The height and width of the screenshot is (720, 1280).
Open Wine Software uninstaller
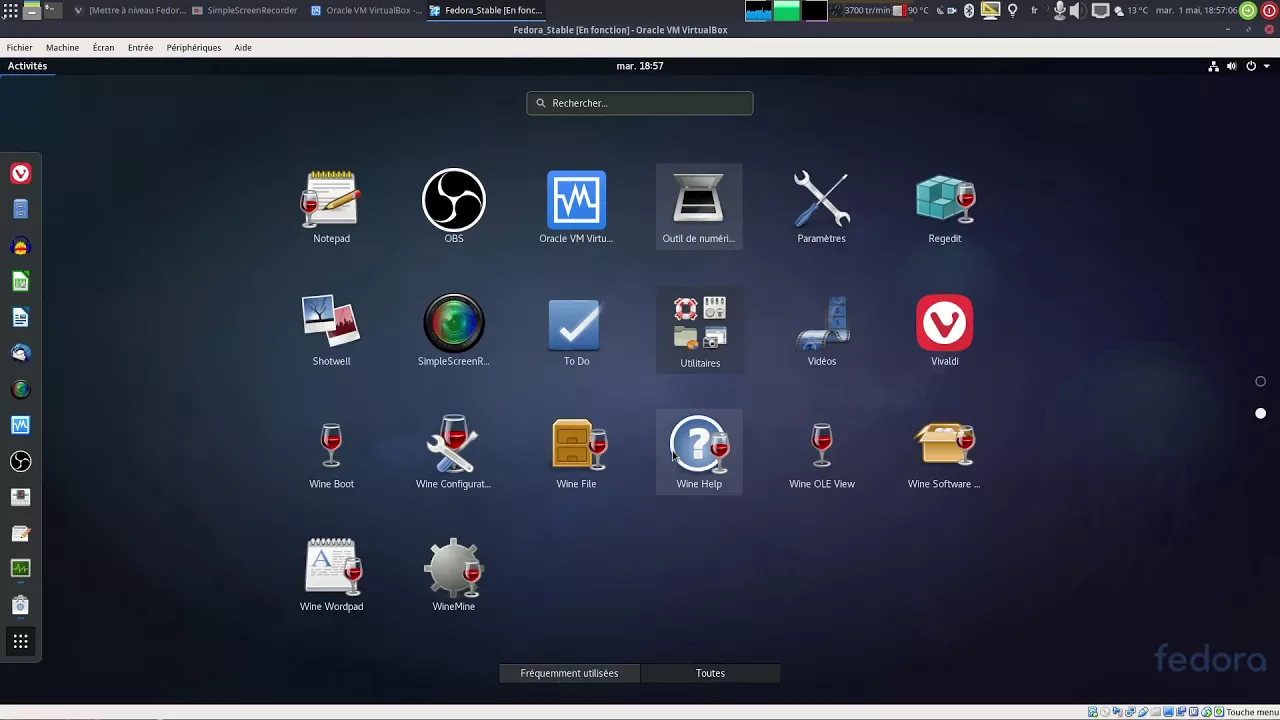[944, 453]
